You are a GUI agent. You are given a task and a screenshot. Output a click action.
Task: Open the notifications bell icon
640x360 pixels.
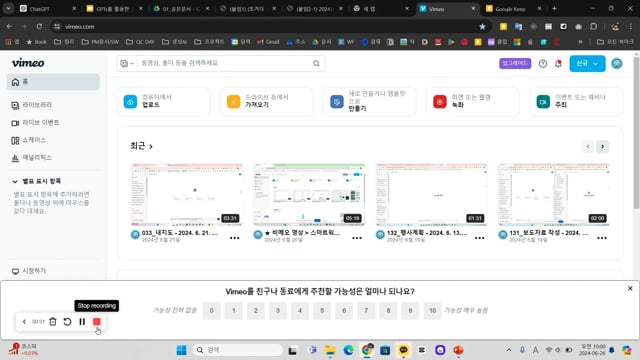pyautogui.click(x=558, y=64)
